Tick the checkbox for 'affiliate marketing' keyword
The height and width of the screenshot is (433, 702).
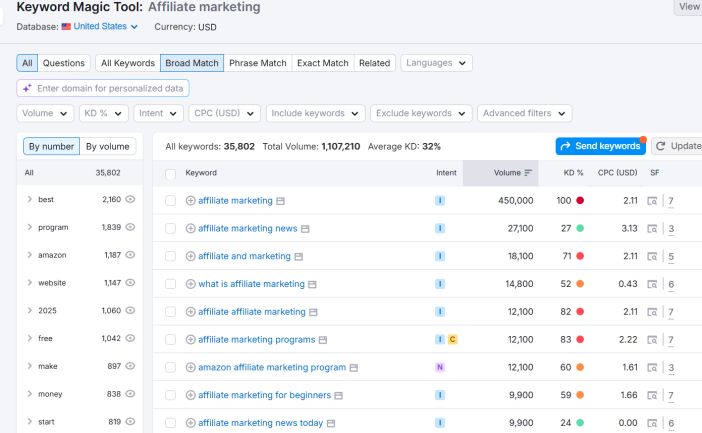tap(170, 201)
